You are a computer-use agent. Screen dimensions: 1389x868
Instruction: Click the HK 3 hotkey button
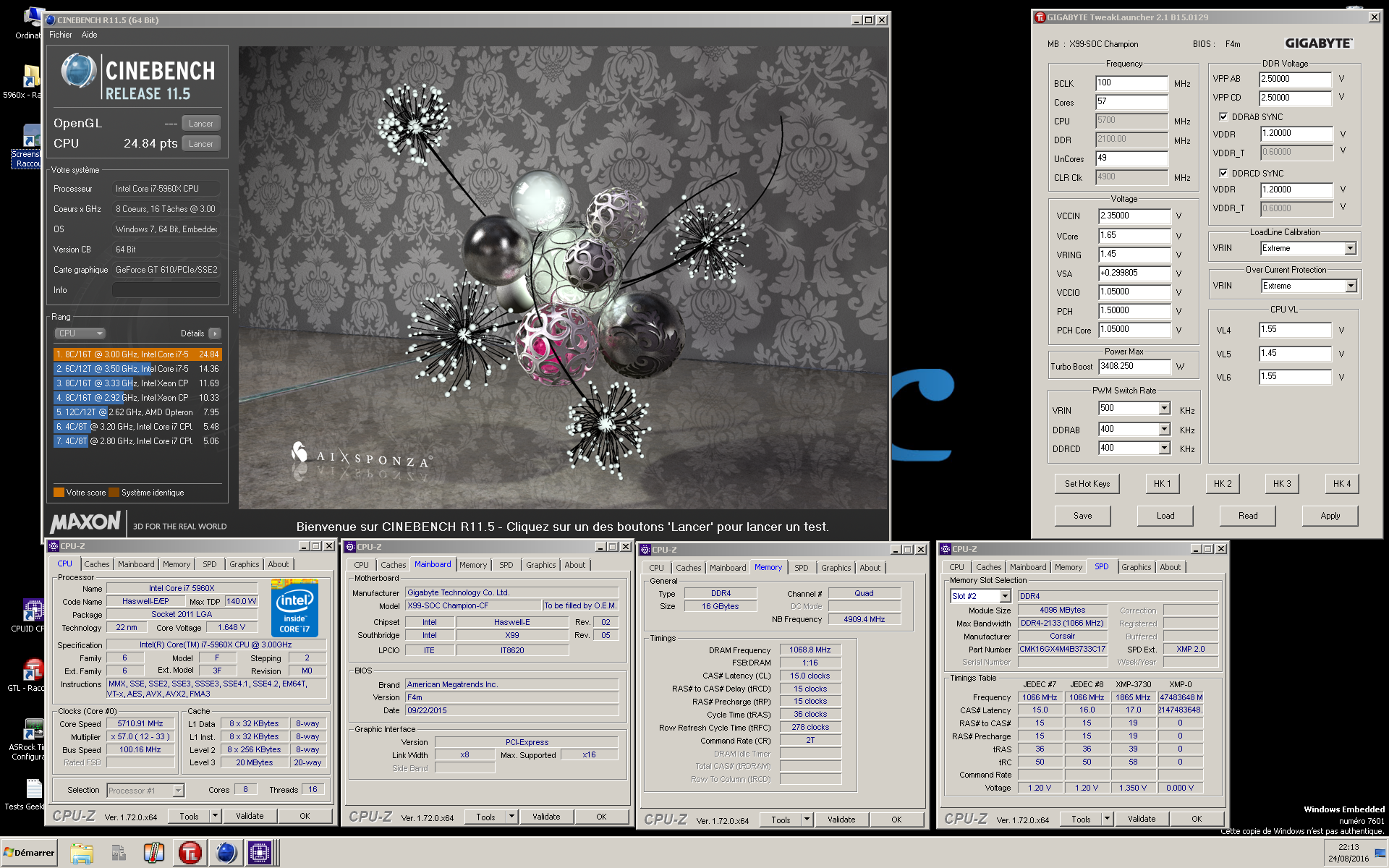coord(1281,484)
